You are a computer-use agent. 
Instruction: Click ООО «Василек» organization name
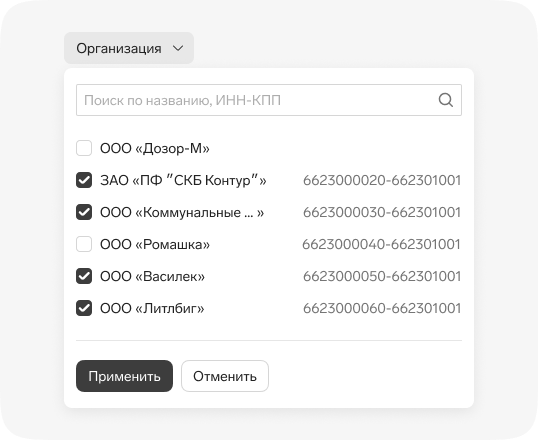(152, 276)
